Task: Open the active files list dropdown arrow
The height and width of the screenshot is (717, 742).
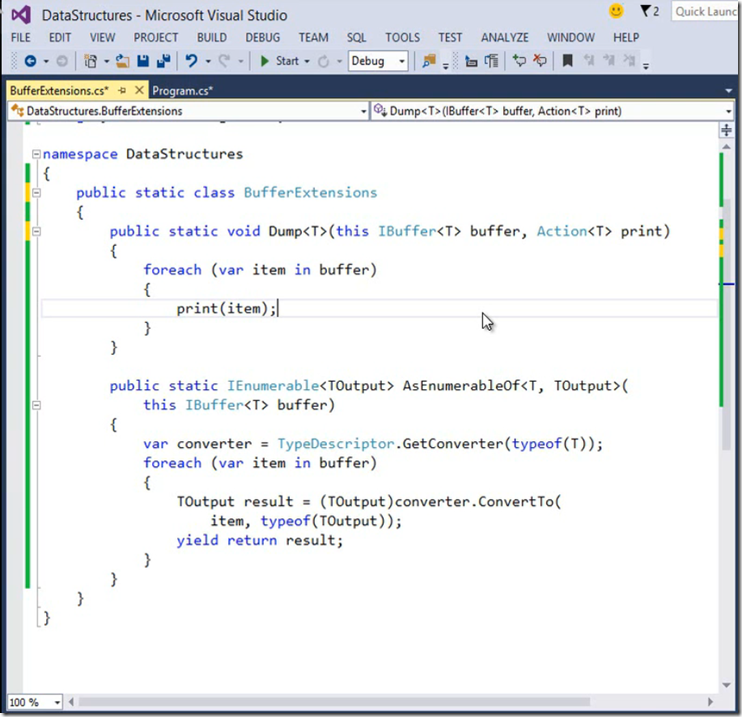Action: [728, 90]
